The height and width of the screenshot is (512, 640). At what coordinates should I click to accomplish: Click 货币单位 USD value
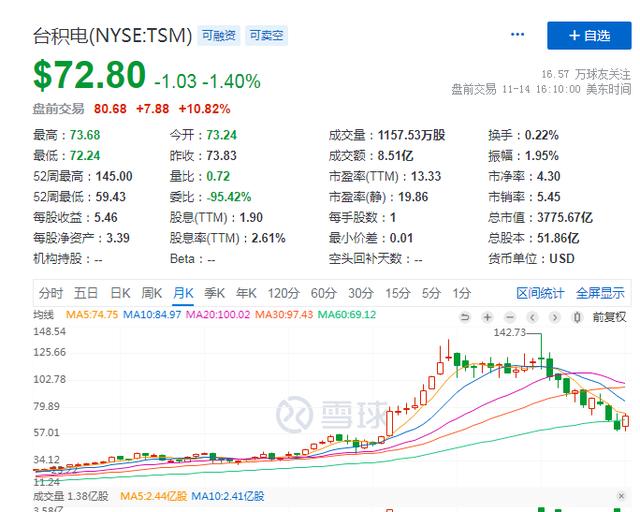coord(562,258)
